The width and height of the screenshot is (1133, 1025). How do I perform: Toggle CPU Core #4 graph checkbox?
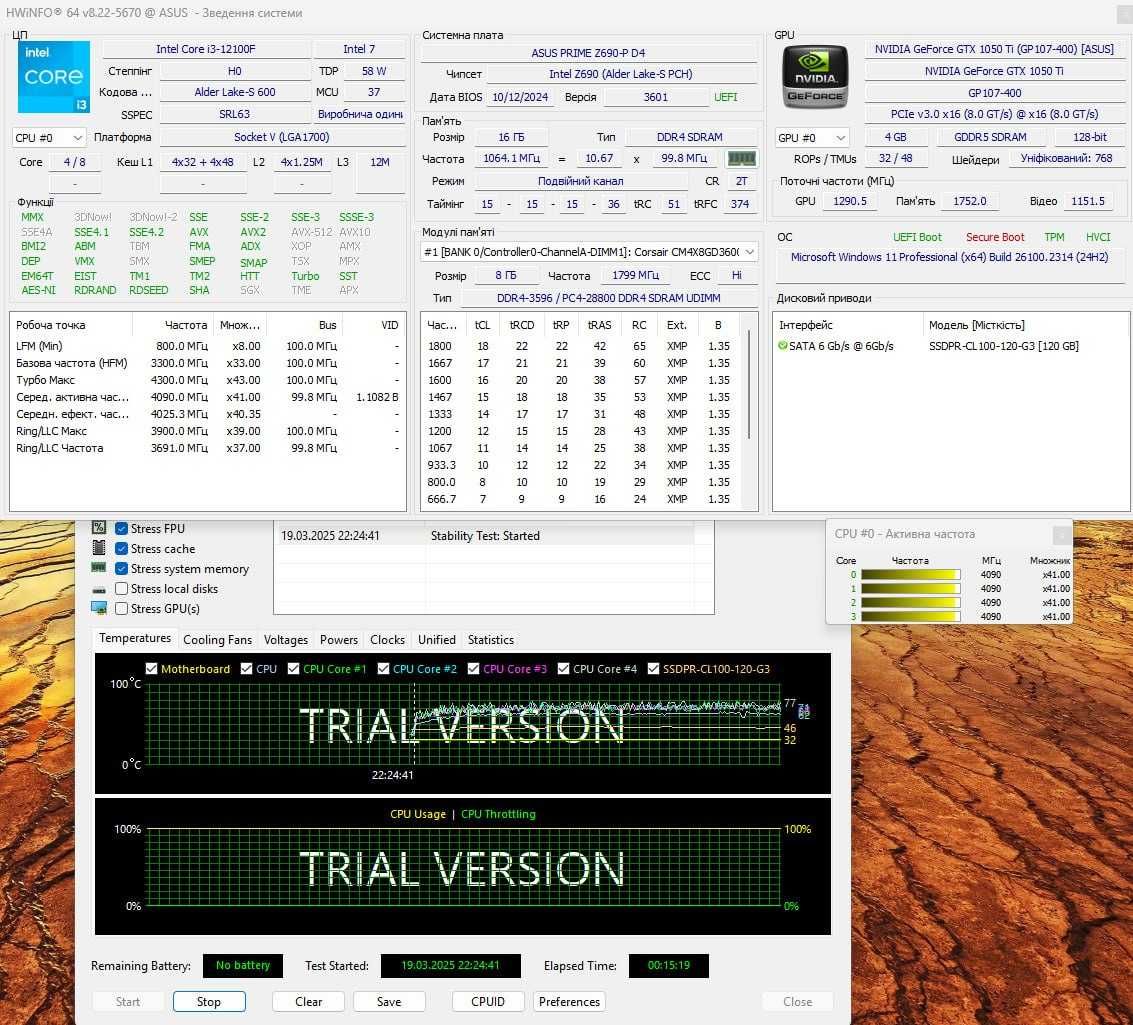click(564, 669)
